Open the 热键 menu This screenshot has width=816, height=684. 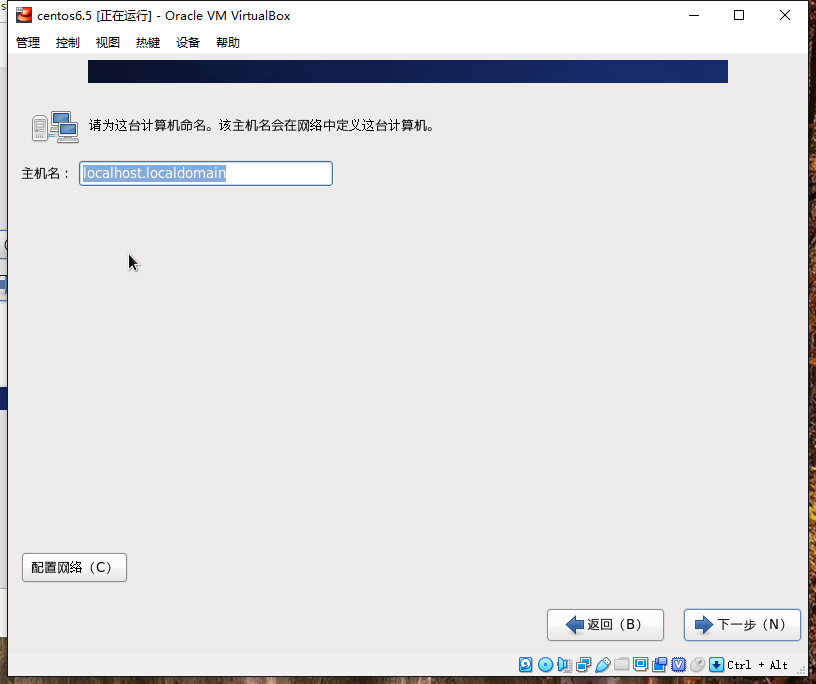click(147, 42)
